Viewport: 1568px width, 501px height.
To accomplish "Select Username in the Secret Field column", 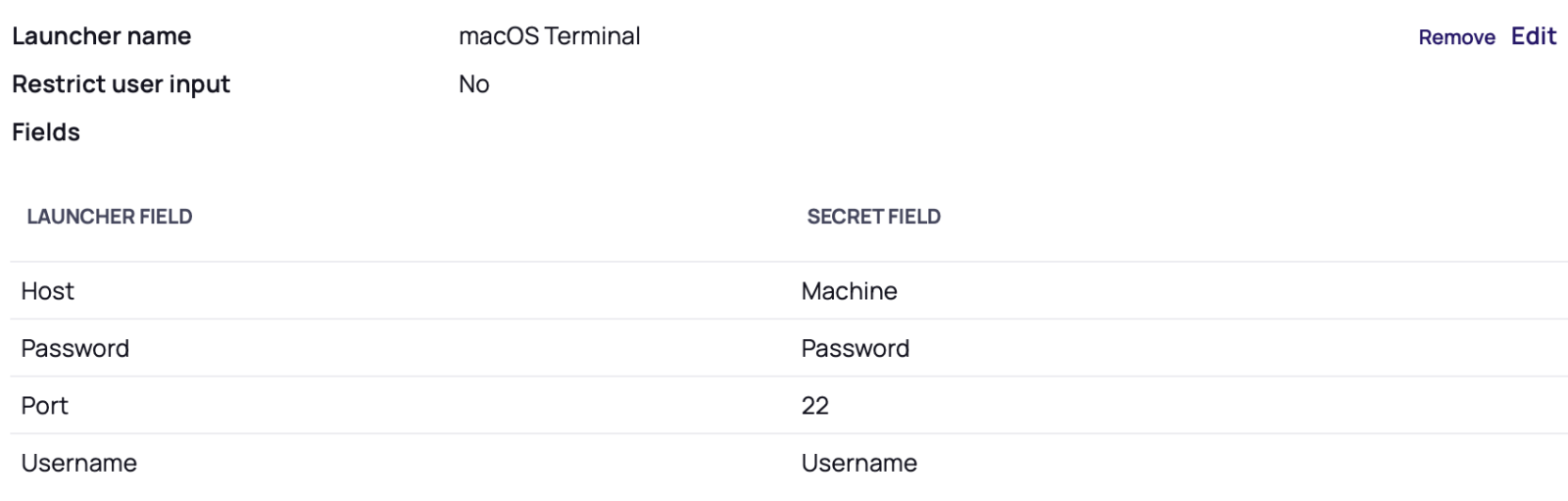I will [858, 463].
